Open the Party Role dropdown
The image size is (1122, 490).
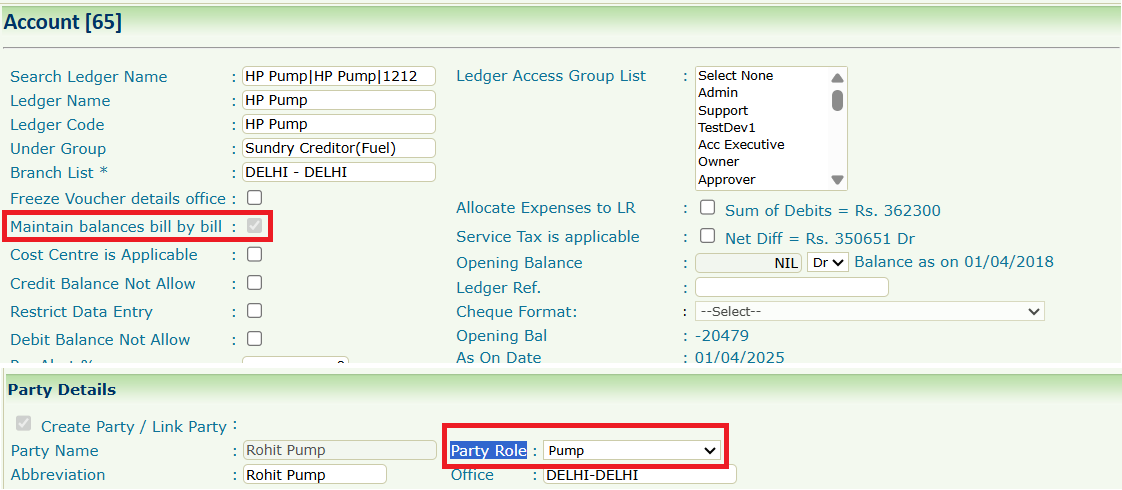(x=632, y=451)
